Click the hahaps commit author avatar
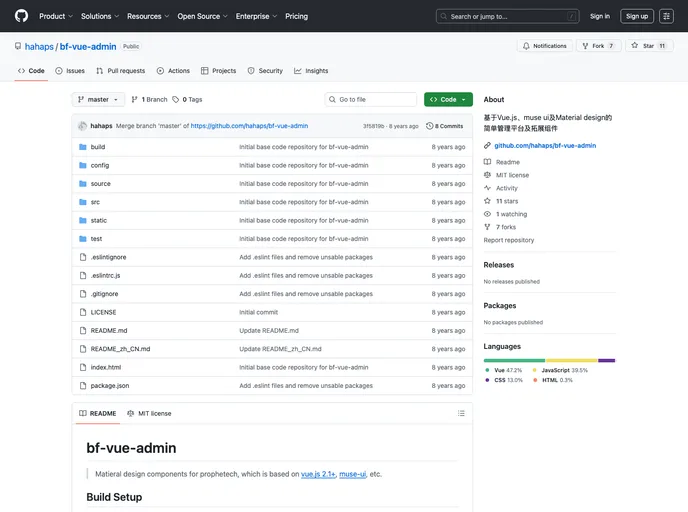Image resolution: width=688 pixels, height=512 pixels. point(82,126)
